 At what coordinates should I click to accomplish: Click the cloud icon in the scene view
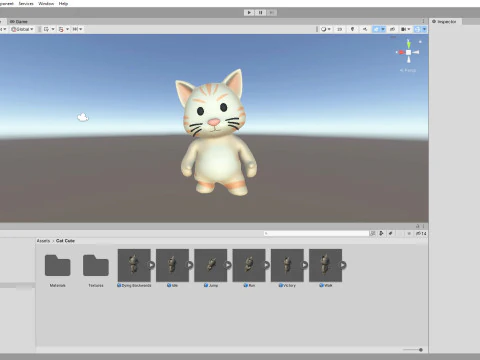click(x=83, y=117)
